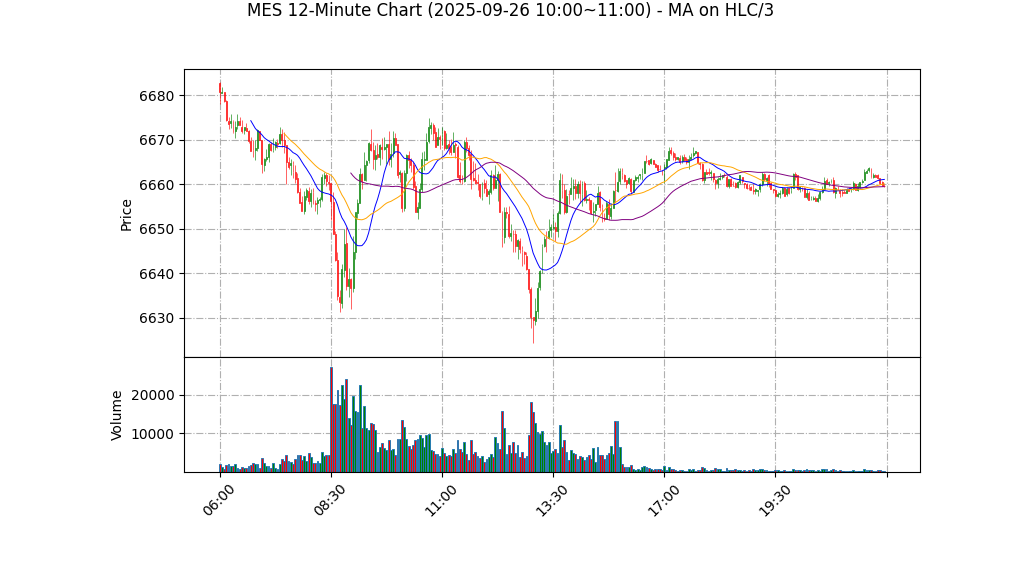This screenshot has height=575, width=1022.
Task: Click the 19:30 time axis label
Action: pyautogui.click(x=774, y=501)
